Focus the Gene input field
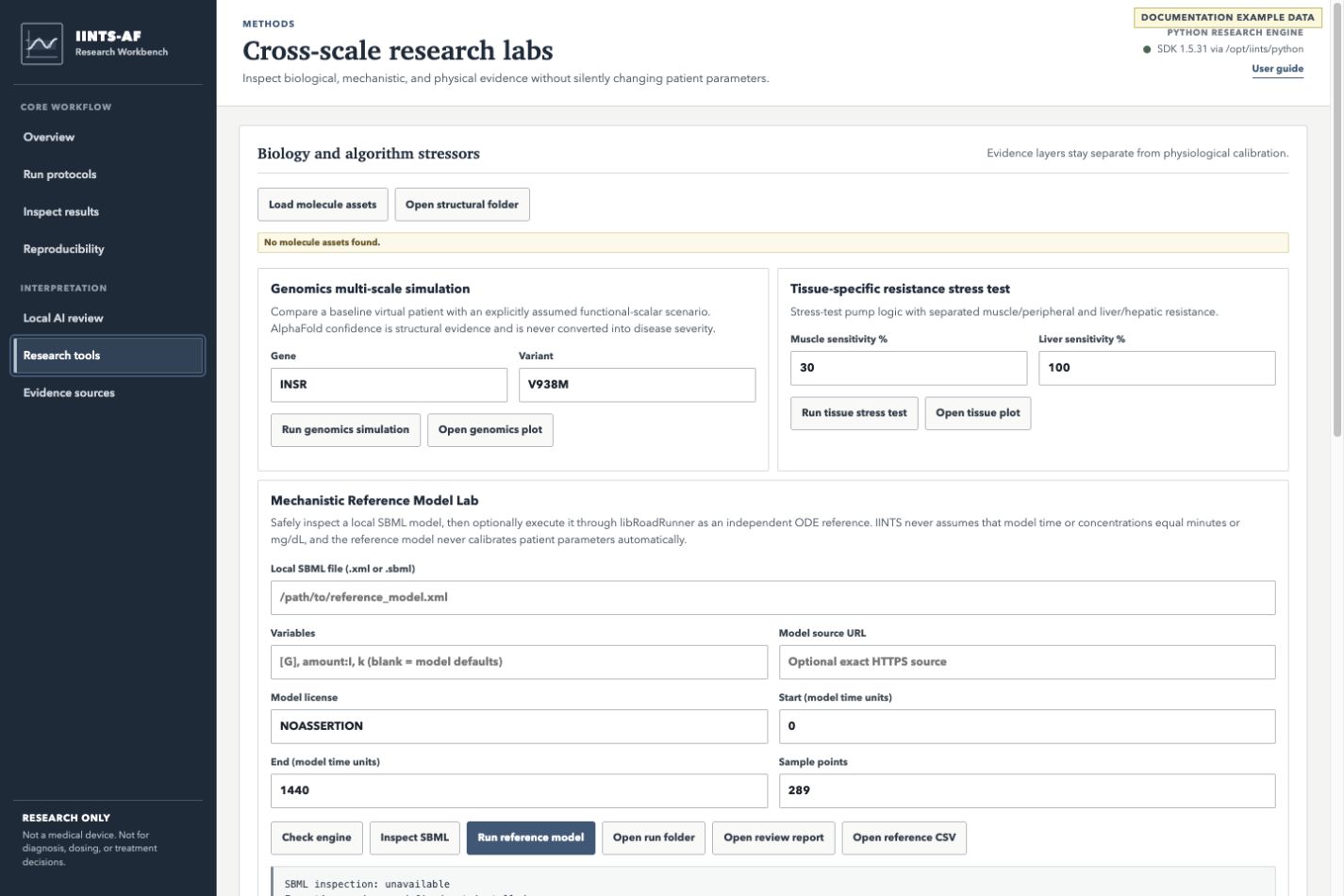The width and height of the screenshot is (1344, 896). [389, 385]
